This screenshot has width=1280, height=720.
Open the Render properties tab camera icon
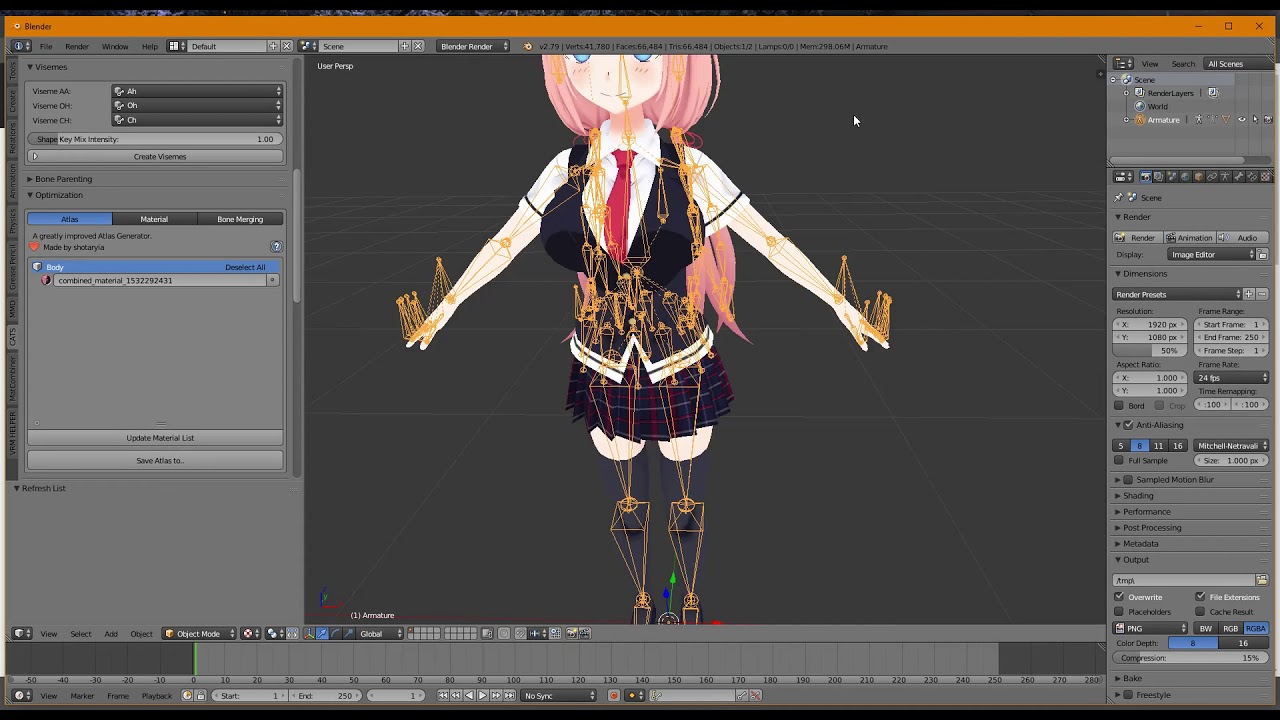pos(1146,177)
